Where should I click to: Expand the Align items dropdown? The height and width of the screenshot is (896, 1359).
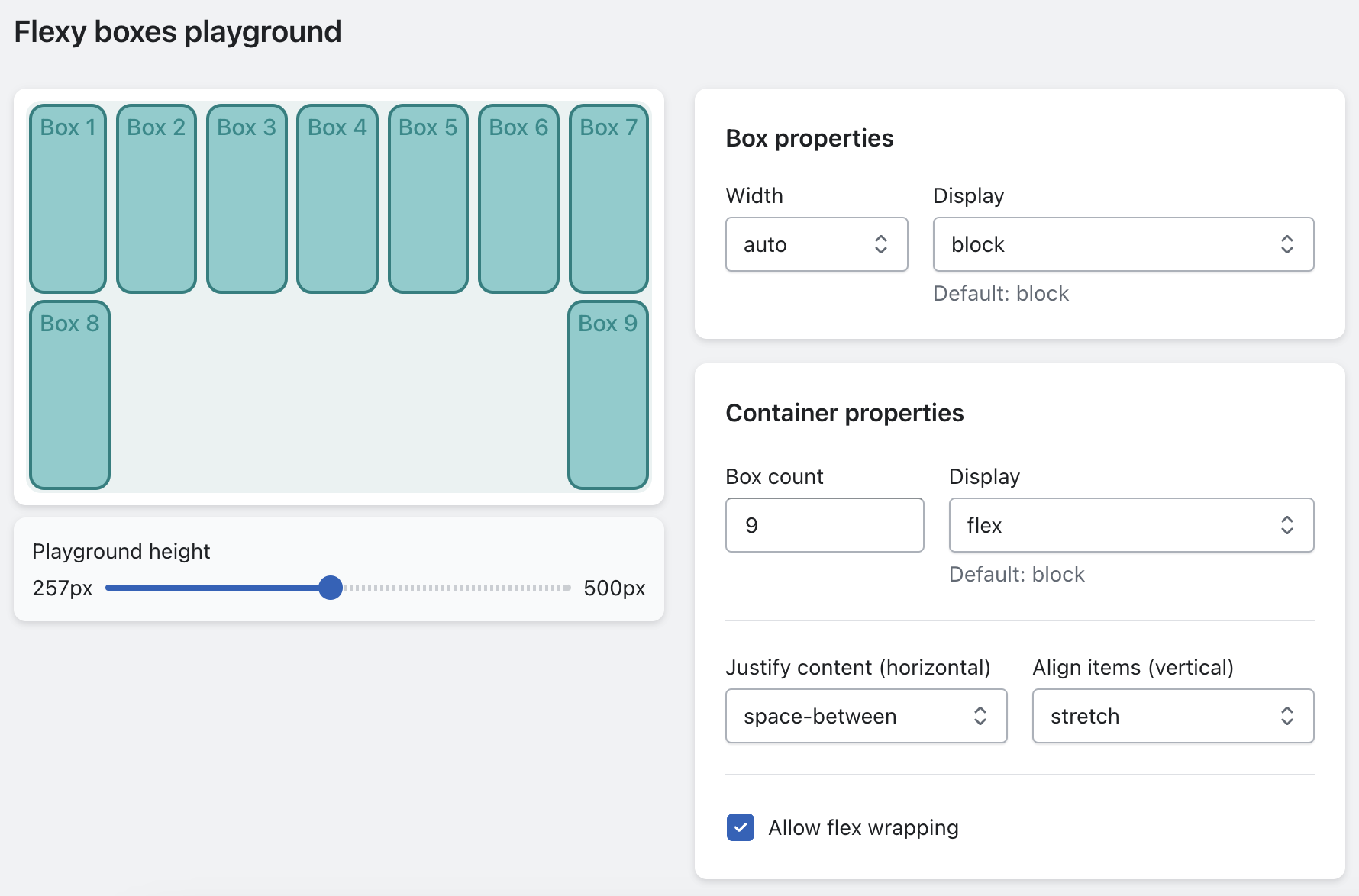1172,716
